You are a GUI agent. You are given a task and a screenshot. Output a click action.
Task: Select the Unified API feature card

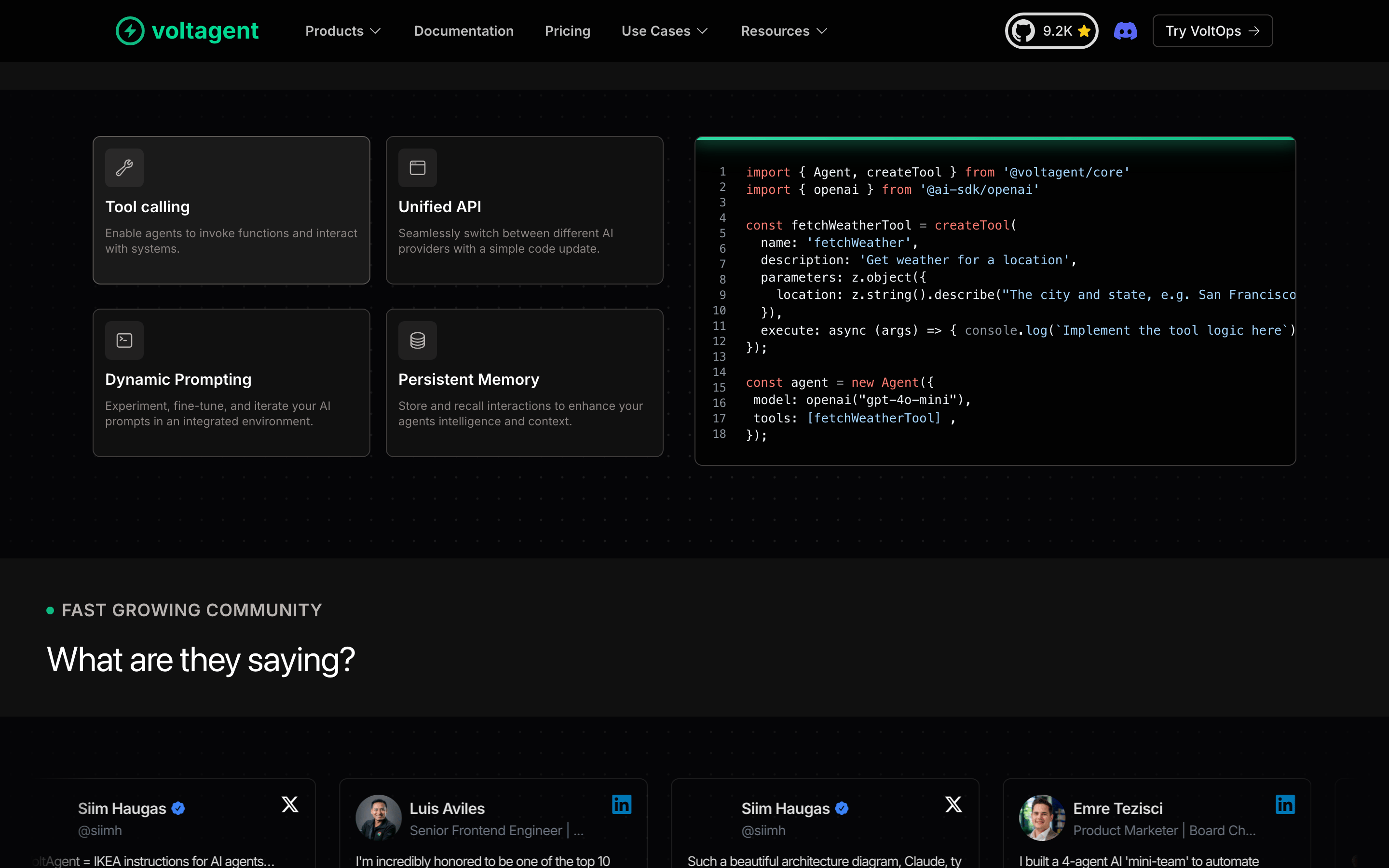[x=525, y=210]
